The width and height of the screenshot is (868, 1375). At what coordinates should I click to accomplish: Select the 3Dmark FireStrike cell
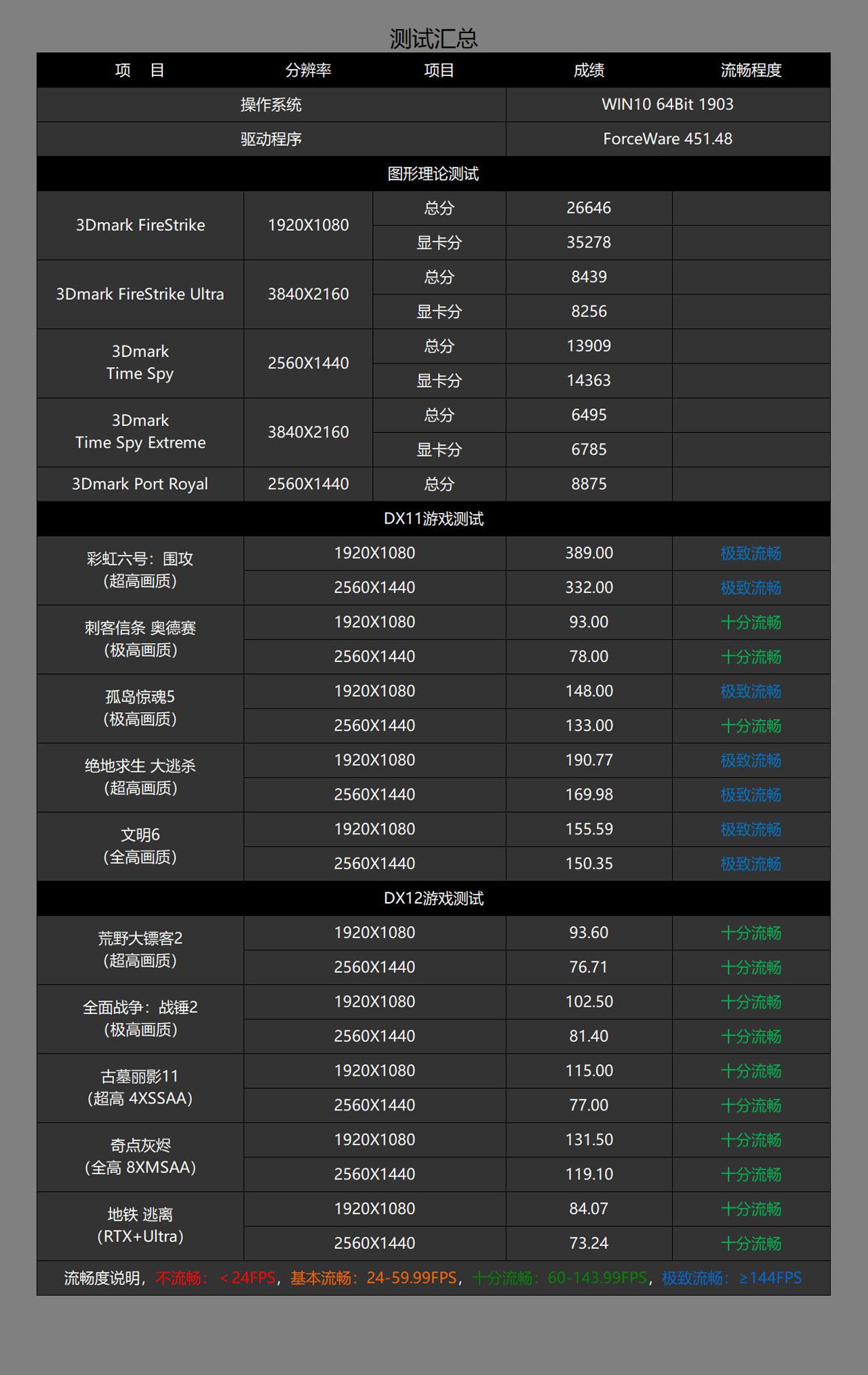click(140, 225)
